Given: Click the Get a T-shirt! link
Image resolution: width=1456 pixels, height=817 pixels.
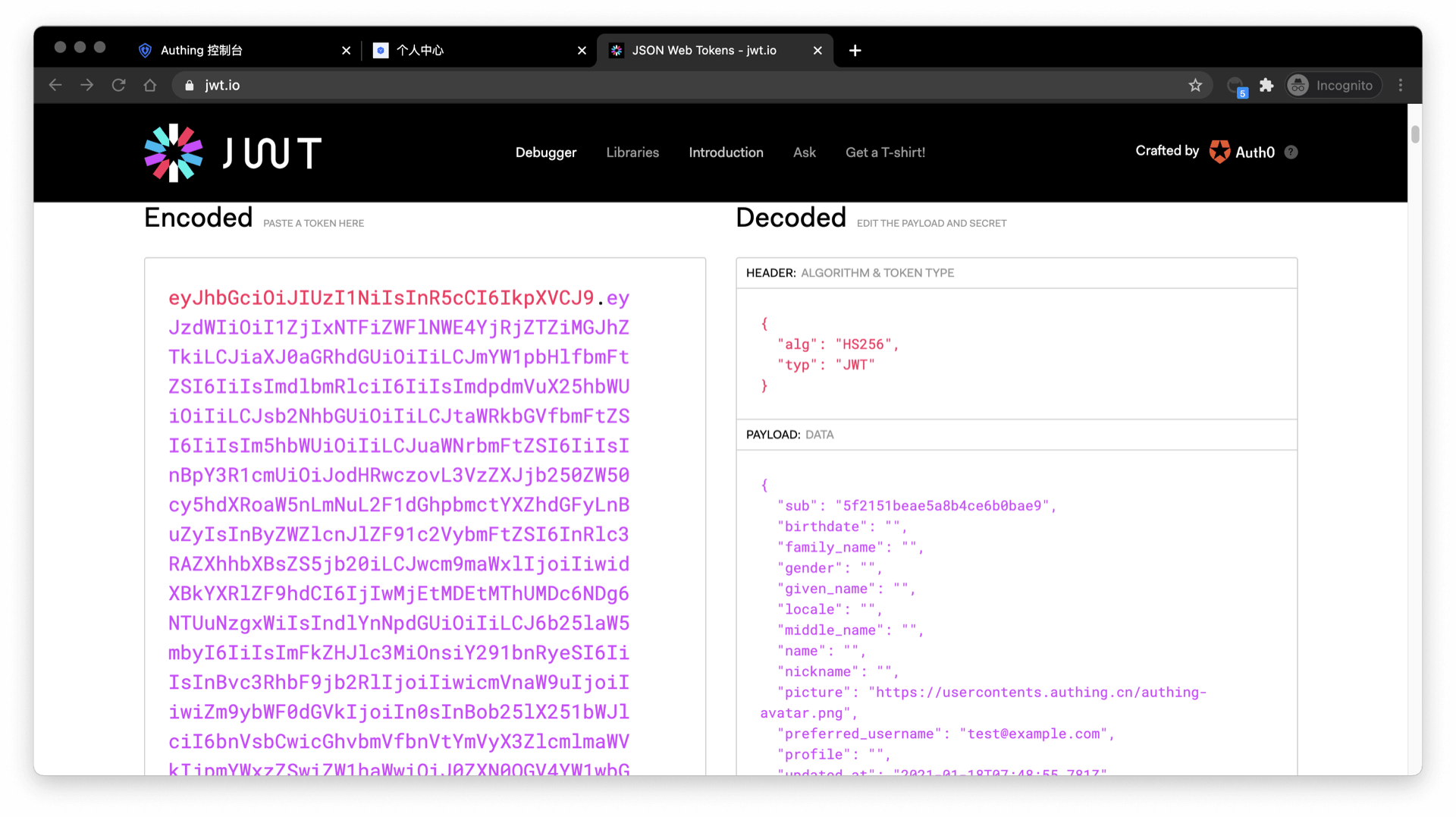Looking at the screenshot, I should point(885,152).
